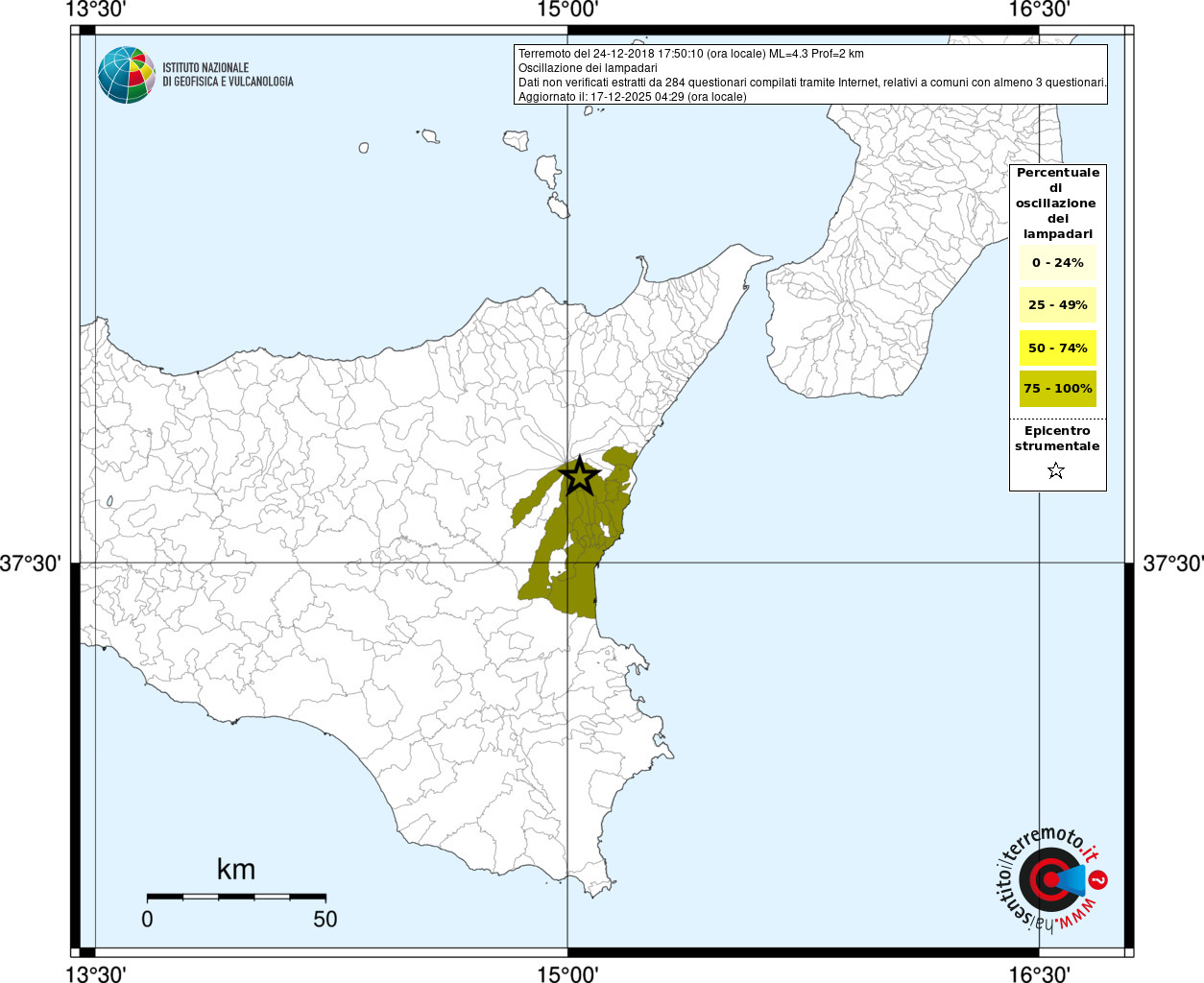Click the top 15°00' longitude label
Screen dimensions: 1204x983
567,10
